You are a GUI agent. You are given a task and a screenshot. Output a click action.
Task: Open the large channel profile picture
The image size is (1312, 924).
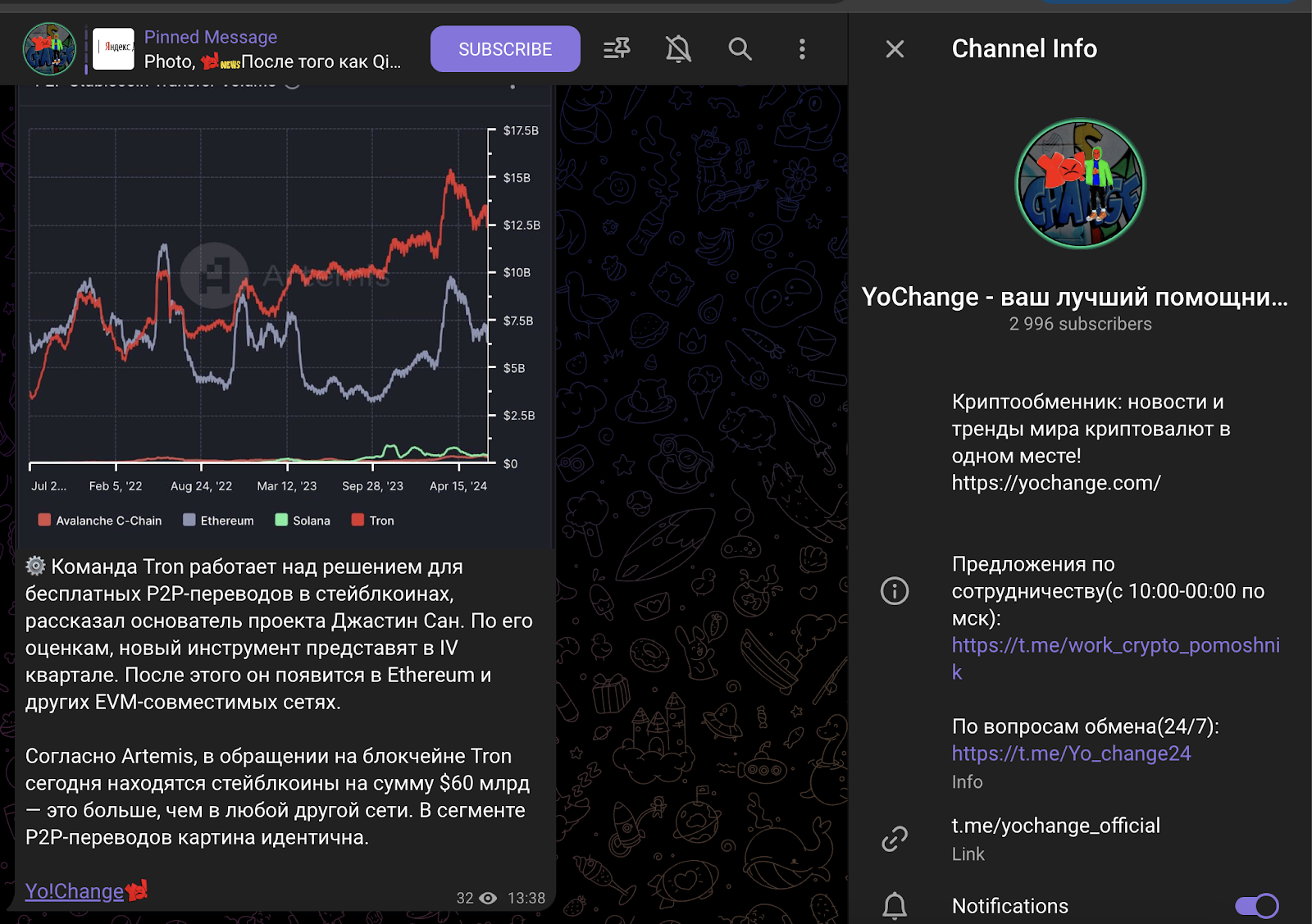point(1080,184)
